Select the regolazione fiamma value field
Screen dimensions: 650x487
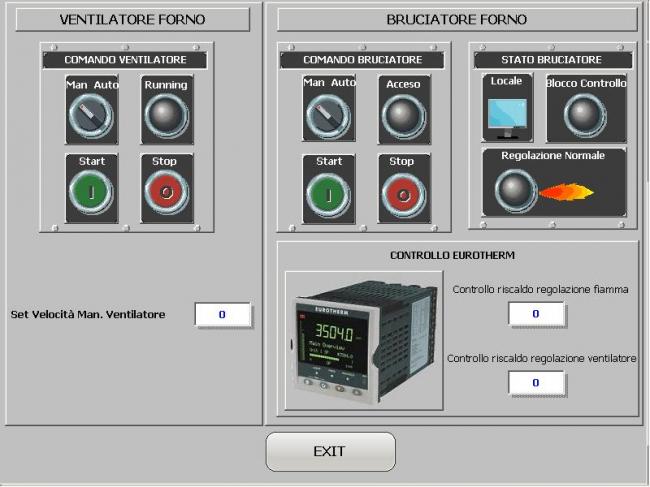(536, 314)
